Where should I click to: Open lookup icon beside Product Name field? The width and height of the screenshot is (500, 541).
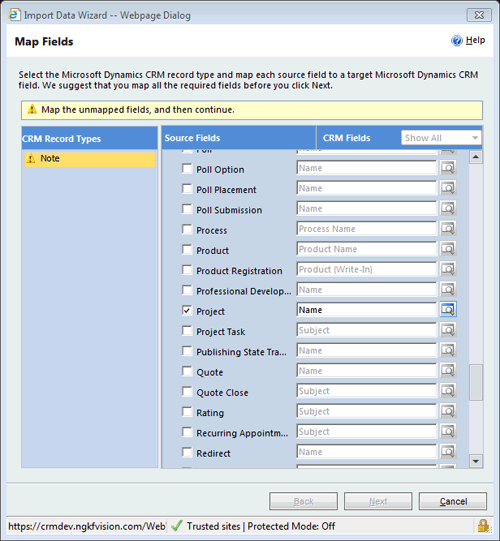pyautogui.click(x=448, y=249)
